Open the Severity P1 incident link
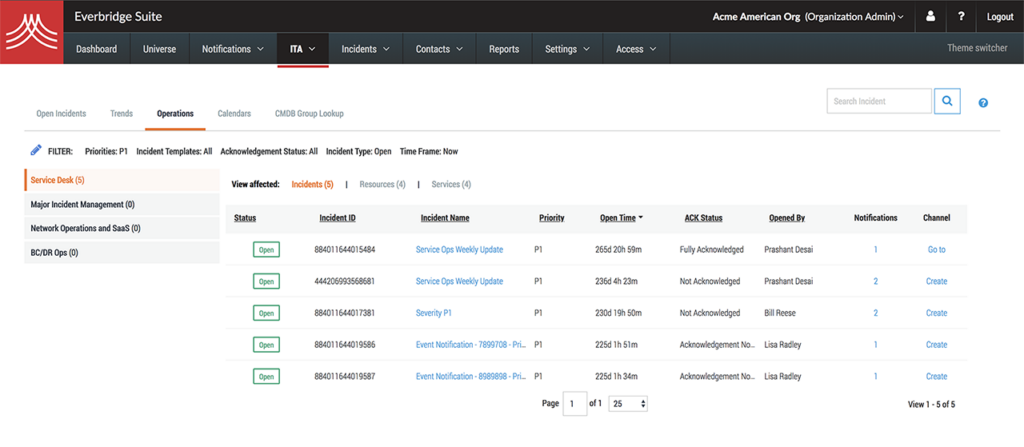Screen dimensions: 1024x447 click(434, 313)
